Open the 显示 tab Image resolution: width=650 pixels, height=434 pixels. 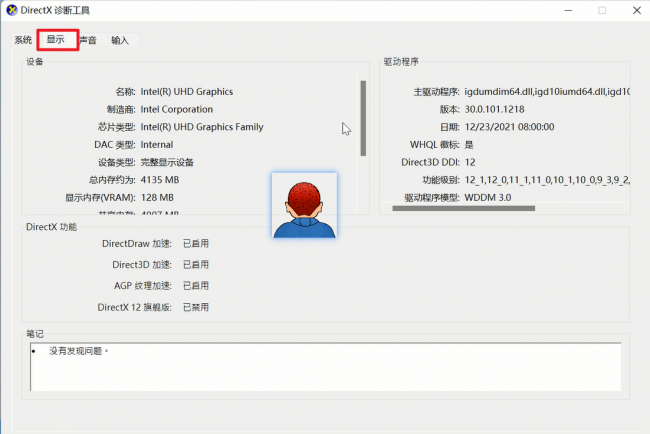point(56,40)
